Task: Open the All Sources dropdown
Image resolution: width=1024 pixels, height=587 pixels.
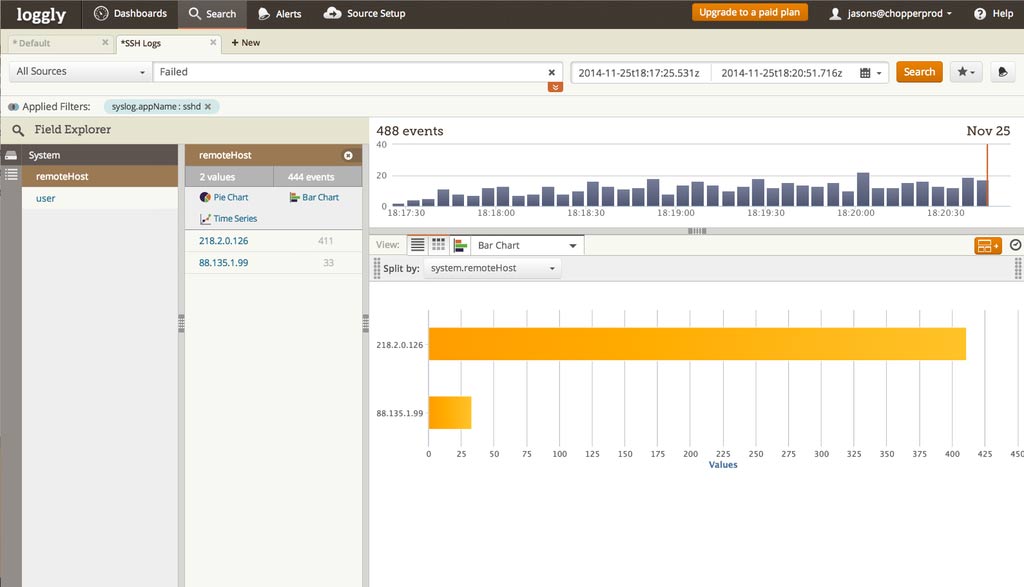Action: tap(80, 72)
